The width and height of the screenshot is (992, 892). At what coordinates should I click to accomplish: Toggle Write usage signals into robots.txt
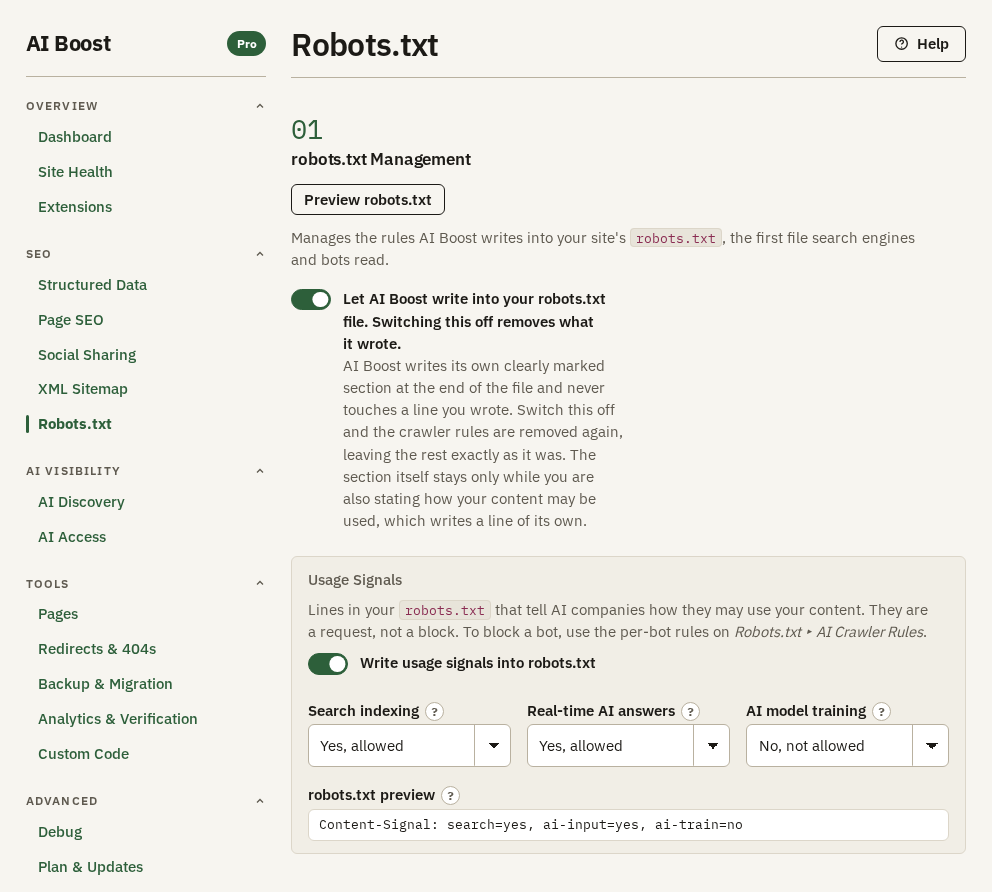(328, 664)
